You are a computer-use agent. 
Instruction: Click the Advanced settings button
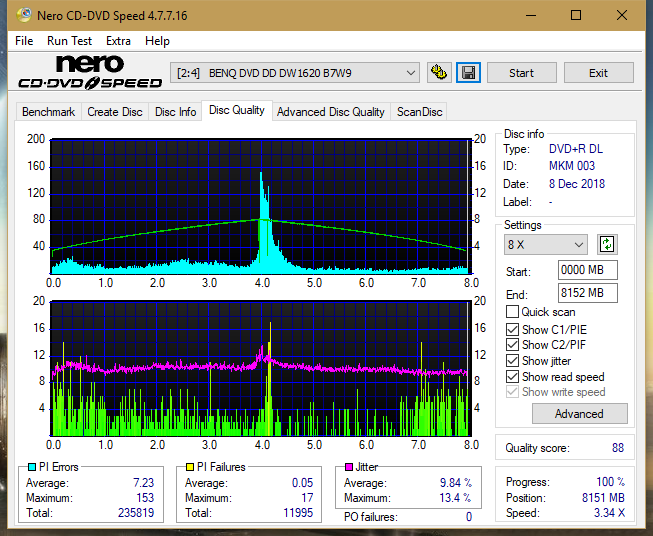point(579,414)
